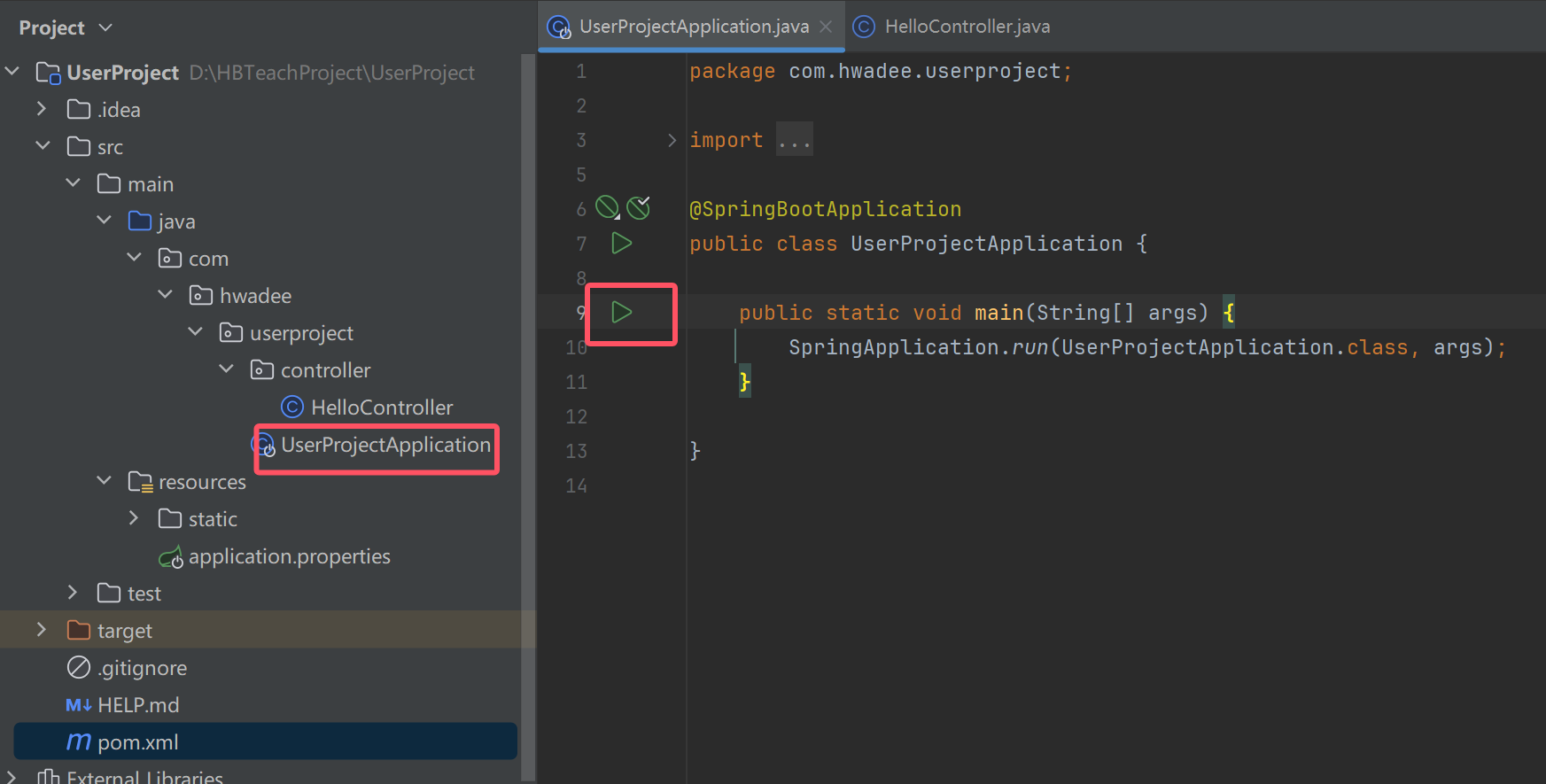Collapse the com package

point(135,257)
